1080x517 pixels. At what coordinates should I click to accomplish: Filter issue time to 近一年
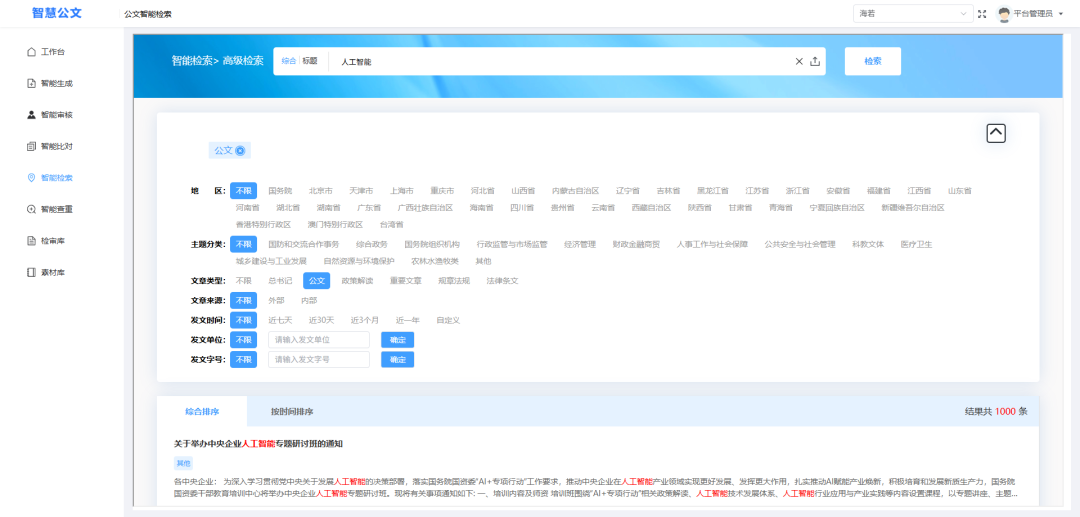point(408,320)
